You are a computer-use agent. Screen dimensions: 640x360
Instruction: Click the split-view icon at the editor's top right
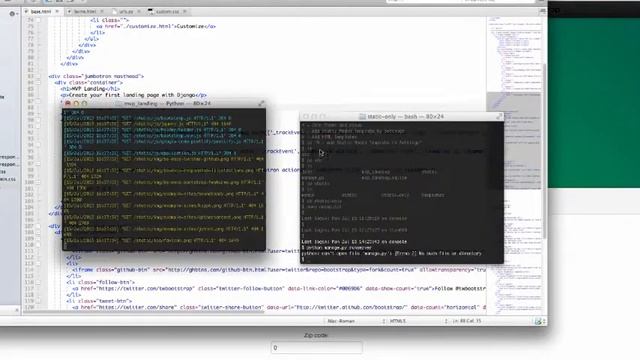point(542,11)
